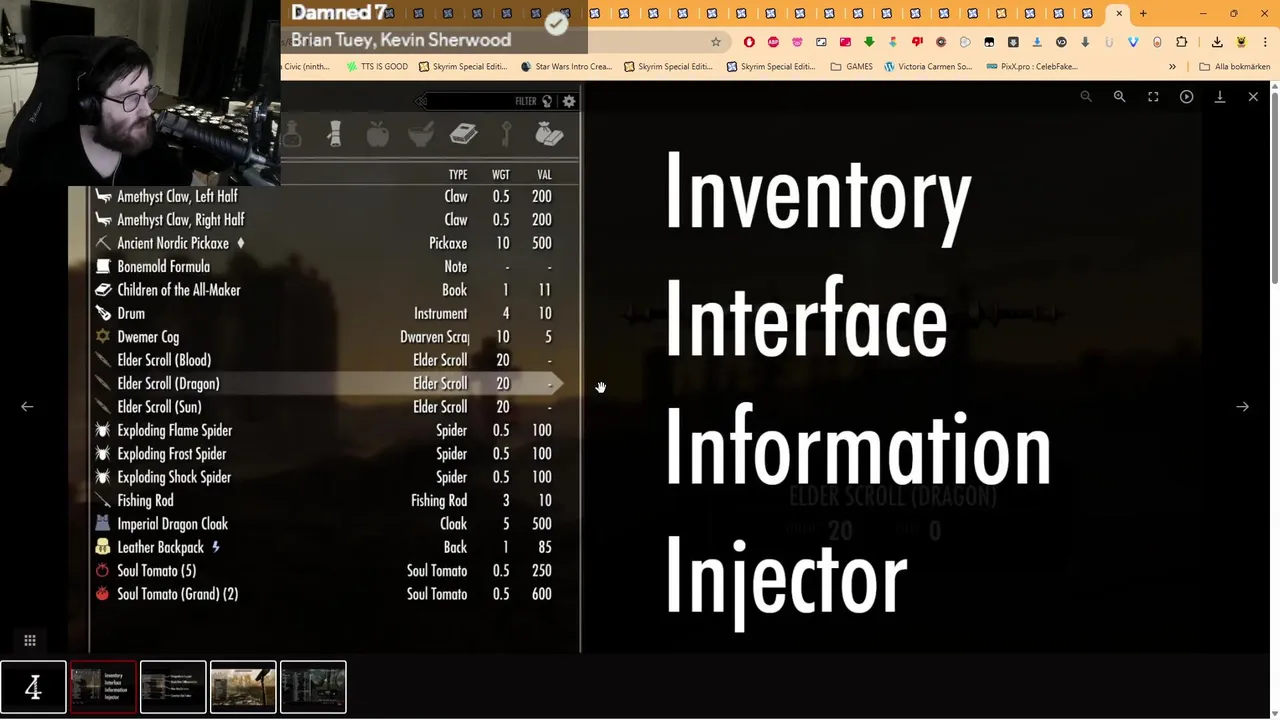The width and height of the screenshot is (1280, 720).
Task: Select the ingredients mortar category icon
Action: pyautogui.click(x=420, y=134)
